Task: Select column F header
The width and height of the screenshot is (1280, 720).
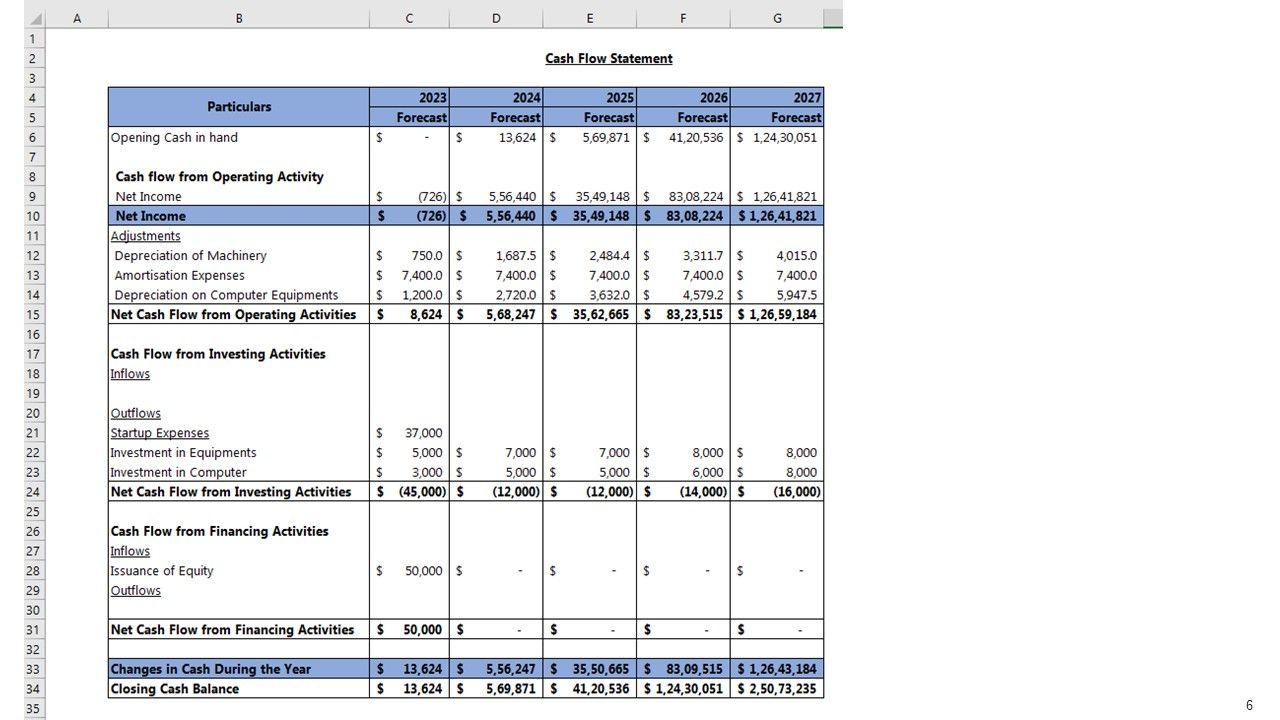Action: coord(683,18)
